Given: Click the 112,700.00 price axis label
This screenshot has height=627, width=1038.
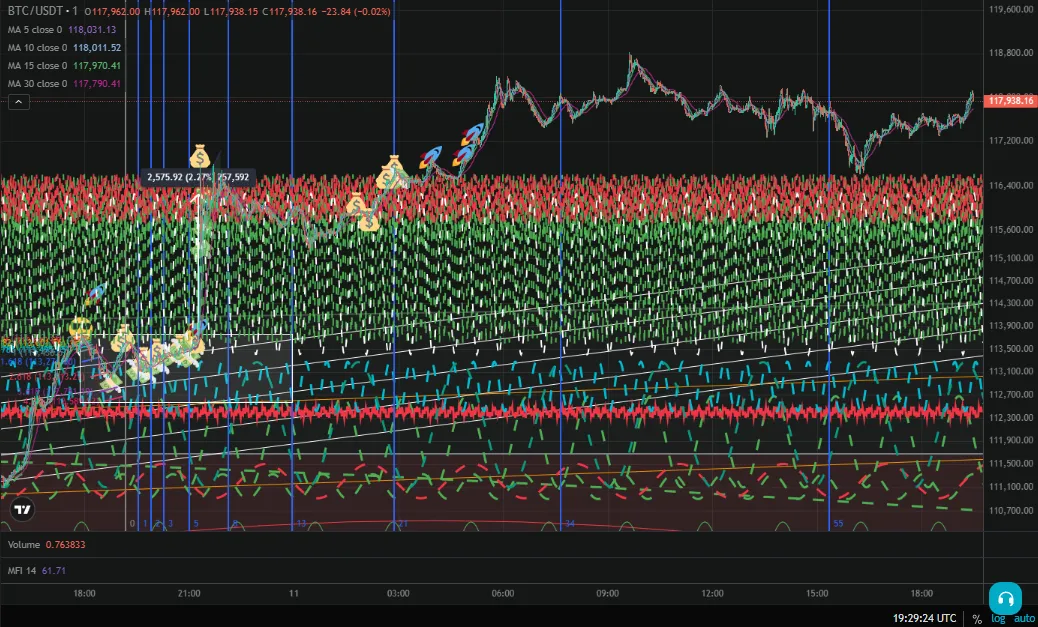Looking at the screenshot, I should [1010, 395].
